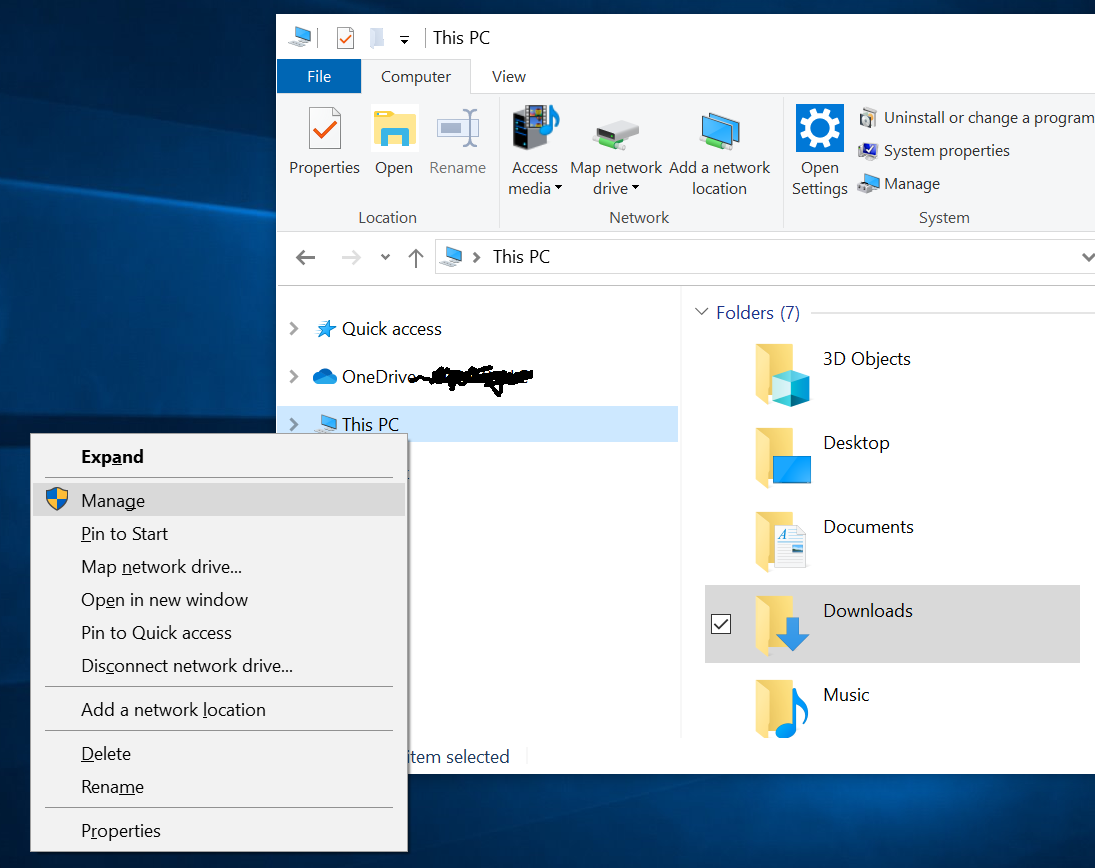The image size is (1095, 868).
Task: Open the File tab
Action: pyautogui.click(x=319, y=77)
